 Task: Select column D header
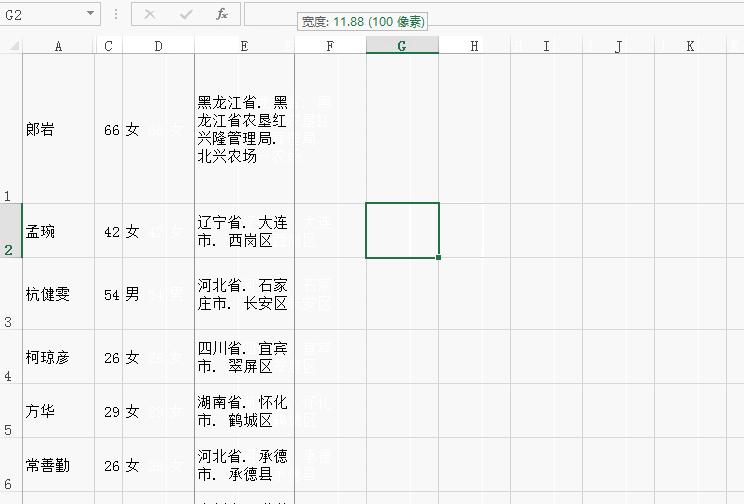coord(158,46)
